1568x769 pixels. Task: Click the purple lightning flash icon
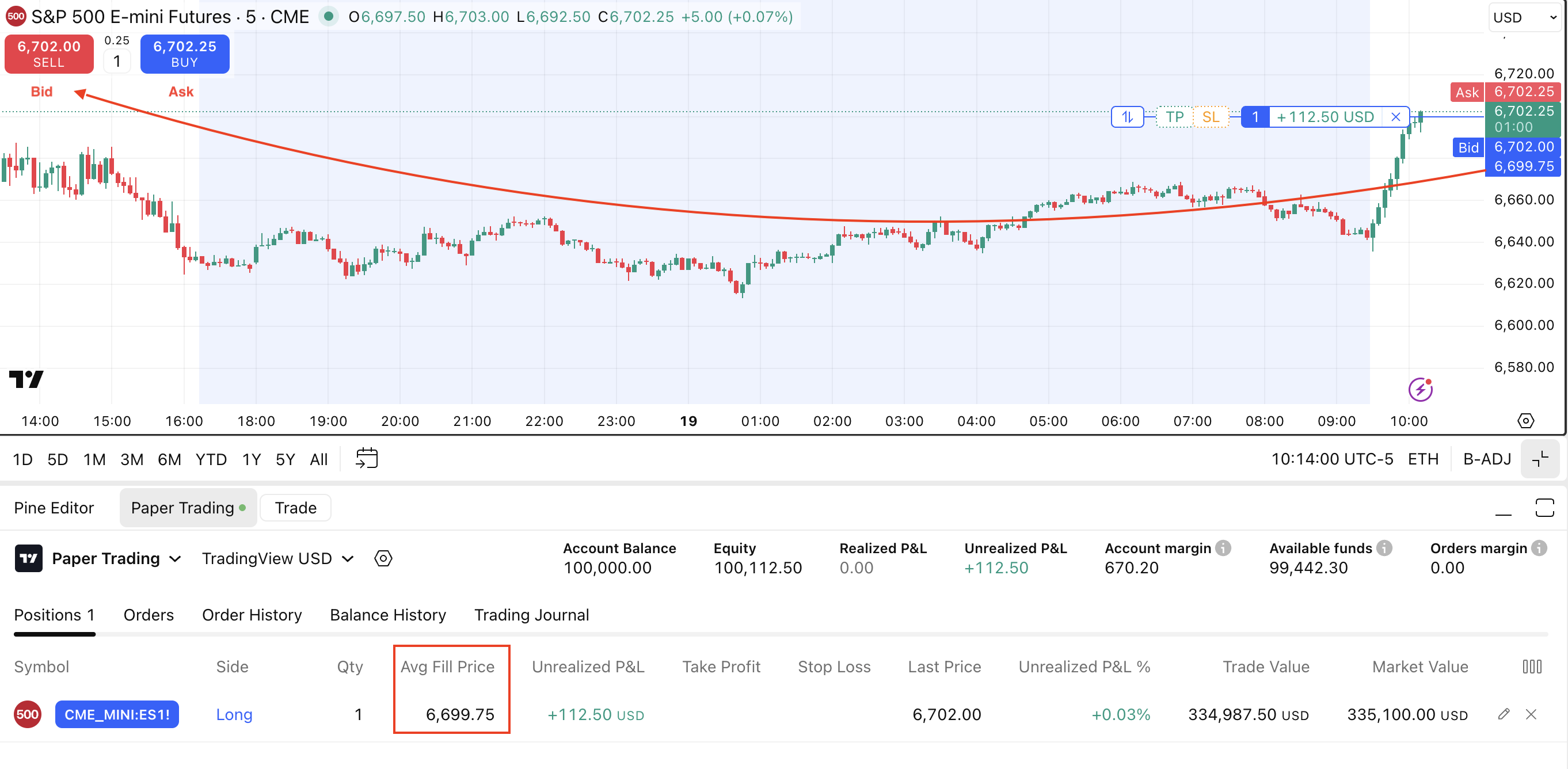pos(1420,390)
